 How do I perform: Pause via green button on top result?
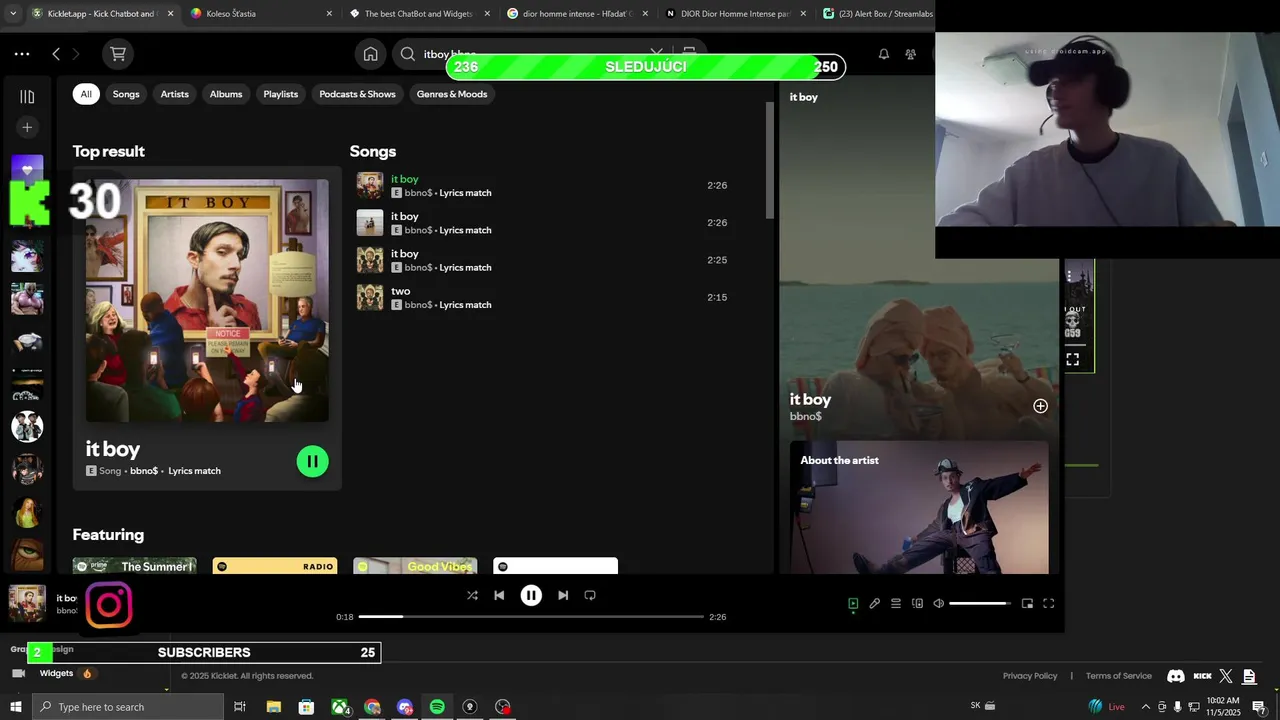pyautogui.click(x=312, y=461)
